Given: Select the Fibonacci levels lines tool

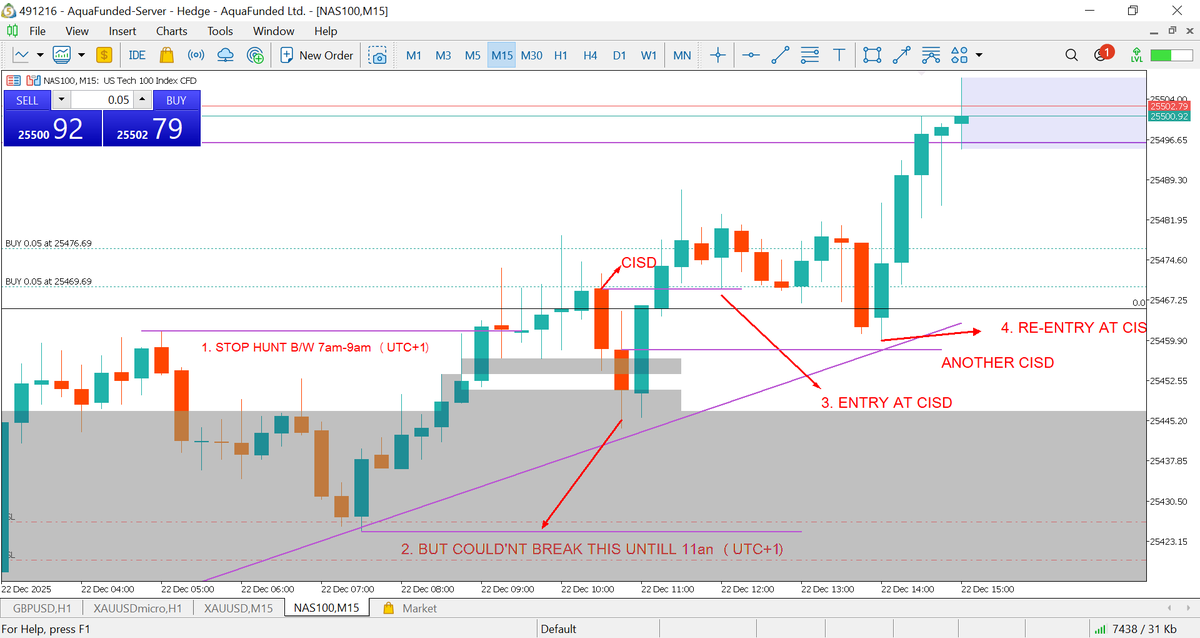Looking at the screenshot, I should point(811,55).
